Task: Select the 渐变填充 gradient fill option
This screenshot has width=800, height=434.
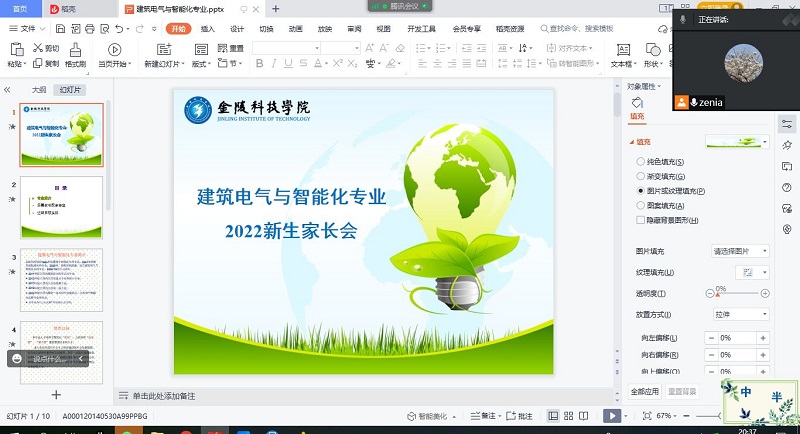Action: point(641,176)
